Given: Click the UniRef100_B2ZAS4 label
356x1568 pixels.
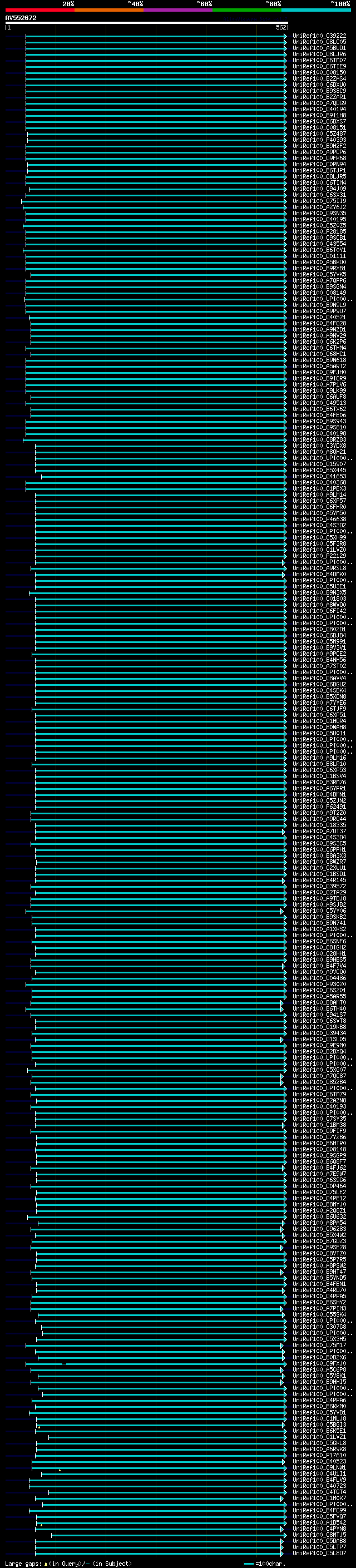Looking at the screenshot, I should (x=319, y=78).
